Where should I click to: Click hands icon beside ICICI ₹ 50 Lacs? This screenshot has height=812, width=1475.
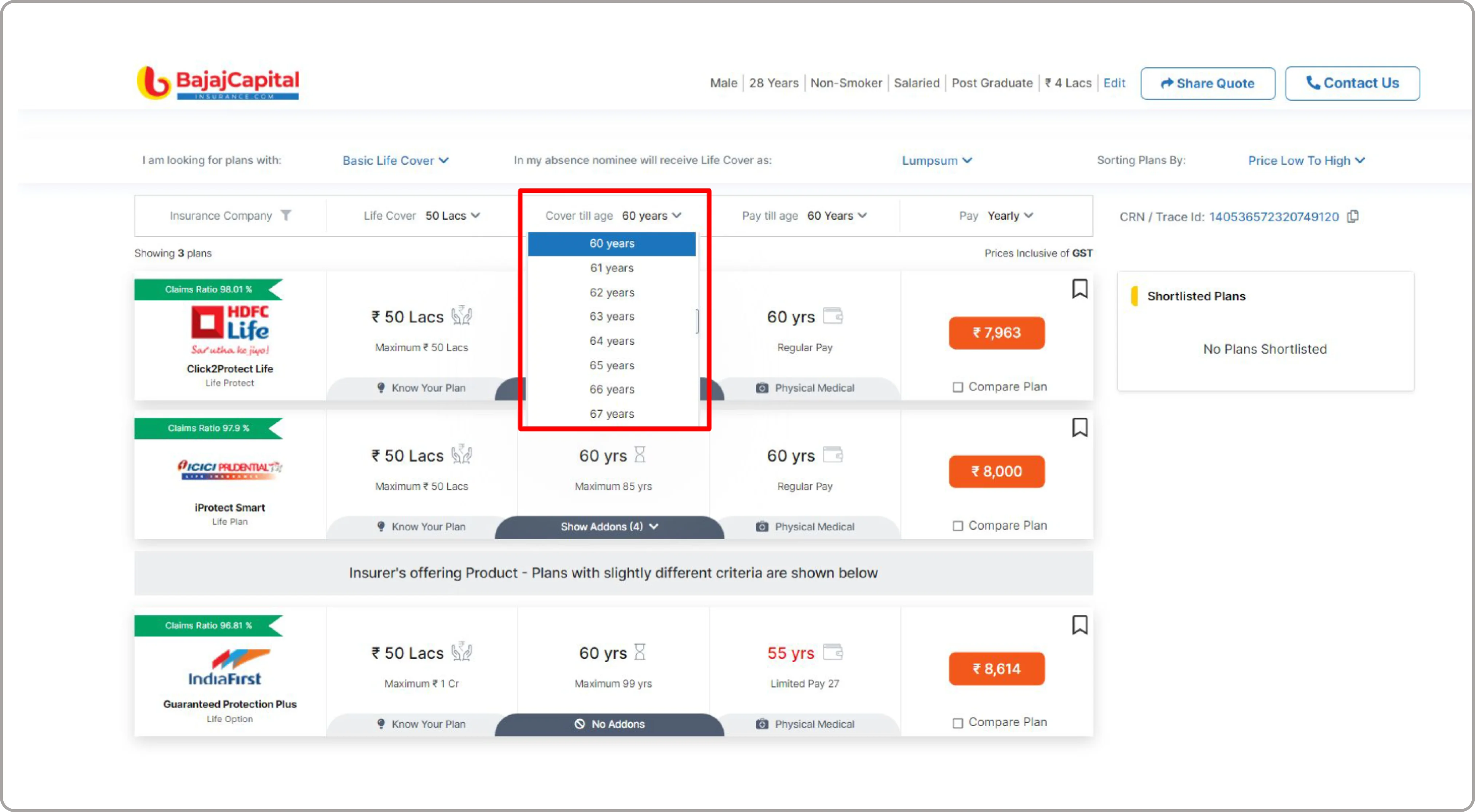click(462, 454)
